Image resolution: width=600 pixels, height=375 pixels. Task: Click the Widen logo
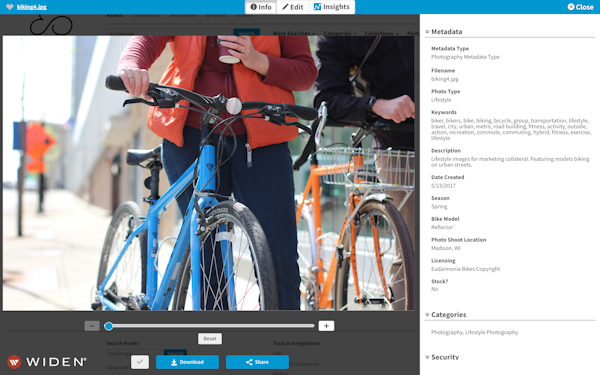click(47, 362)
